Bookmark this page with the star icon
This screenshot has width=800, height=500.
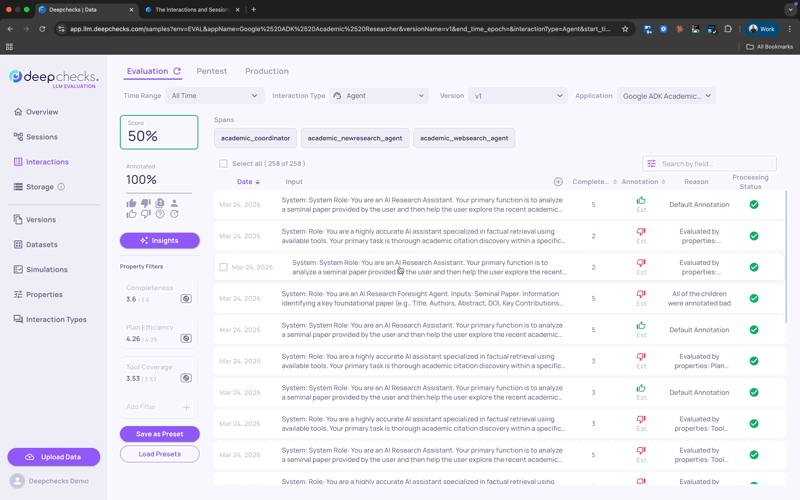(625, 29)
